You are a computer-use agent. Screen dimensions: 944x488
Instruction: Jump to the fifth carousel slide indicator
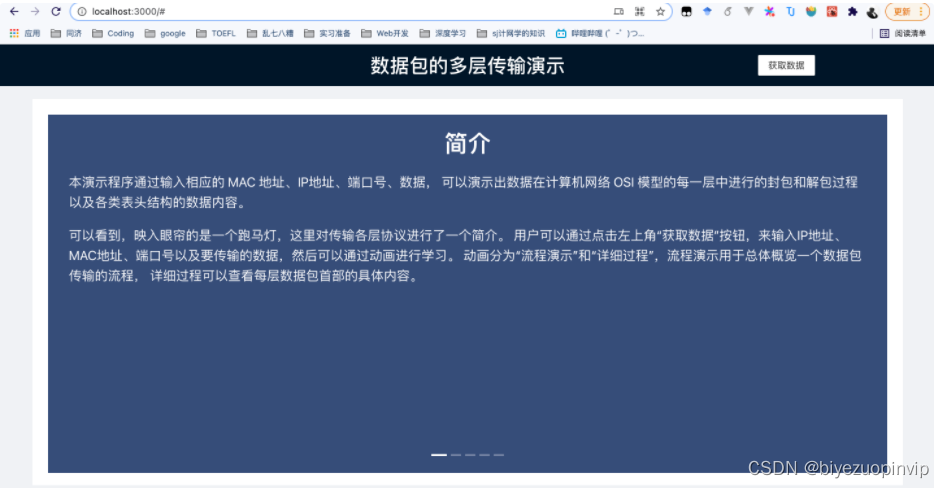coord(499,455)
